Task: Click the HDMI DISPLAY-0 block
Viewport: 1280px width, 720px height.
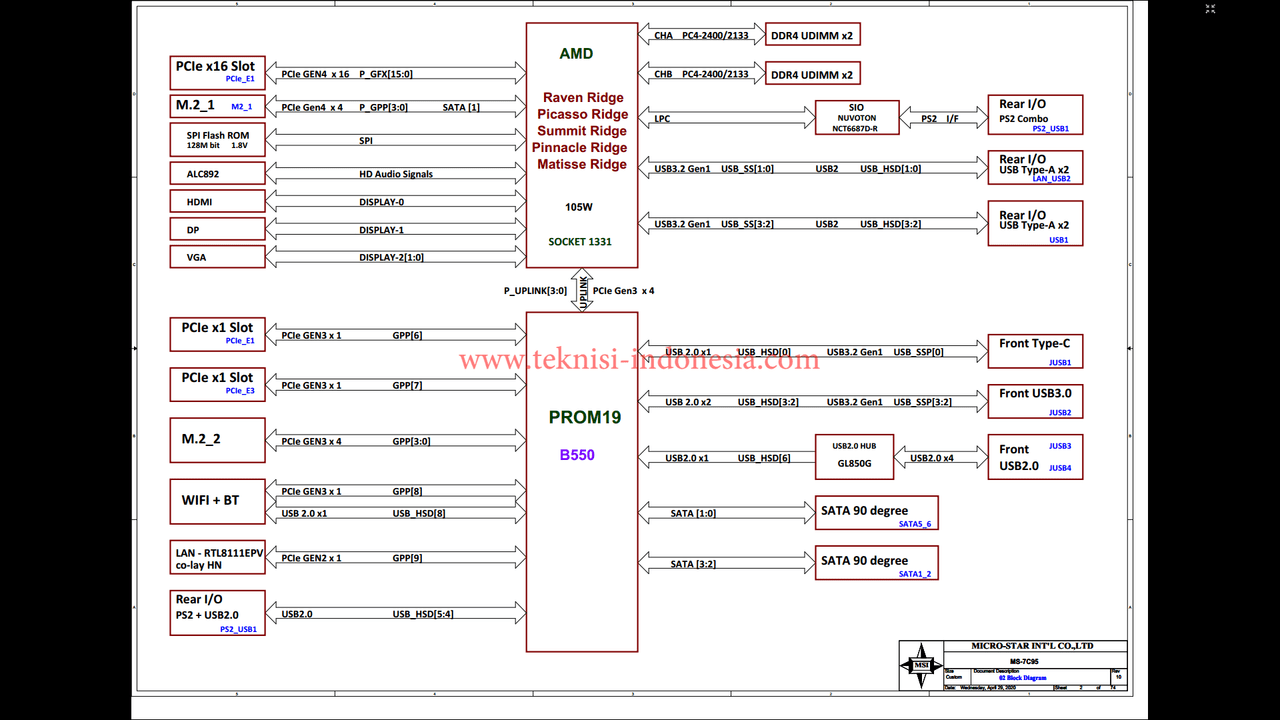Action: [217, 201]
